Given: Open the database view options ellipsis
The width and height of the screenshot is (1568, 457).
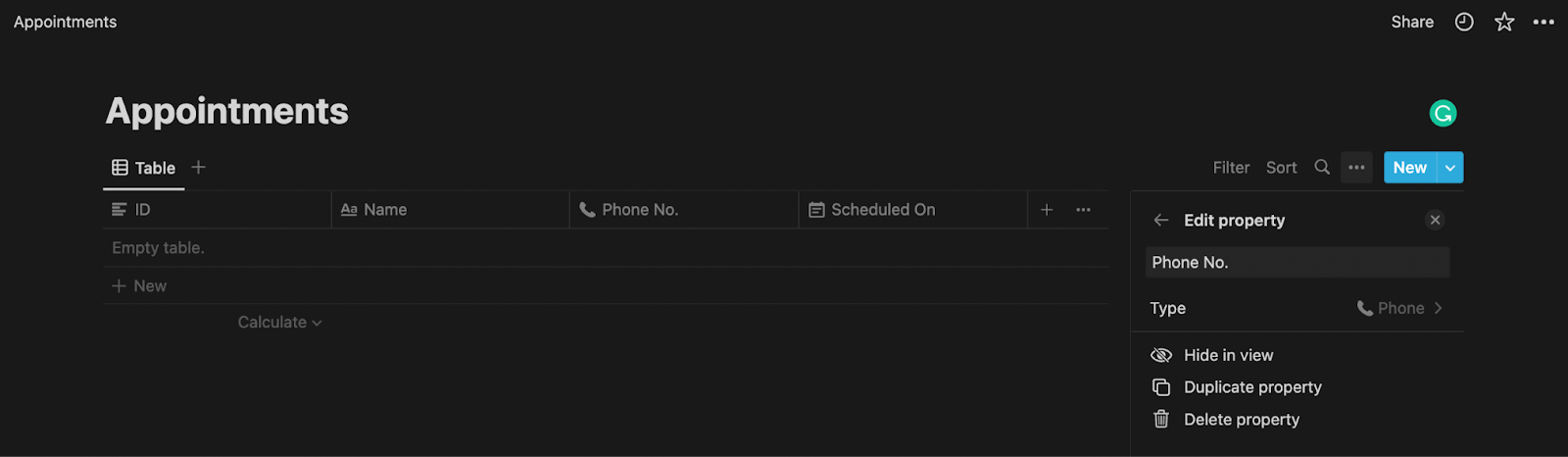Looking at the screenshot, I should (x=1356, y=168).
